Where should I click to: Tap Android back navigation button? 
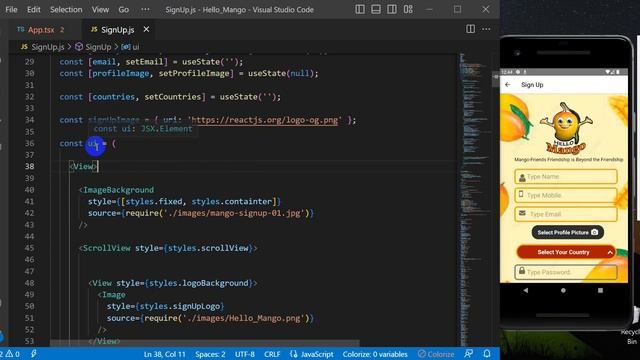[x=526, y=290]
